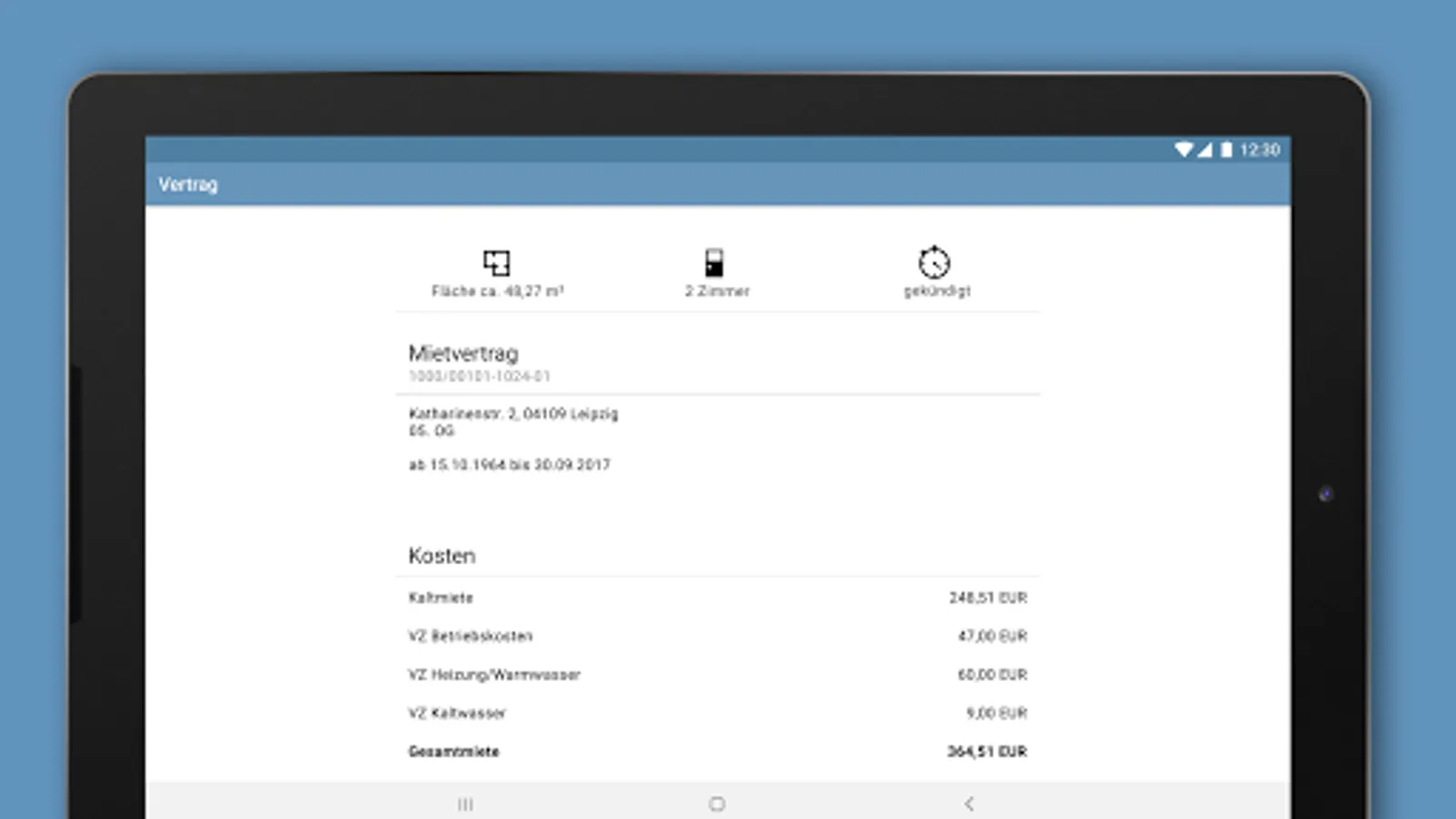
Task: Click the amount '248,51 EUR'
Action: pyautogui.click(x=988, y=598)
